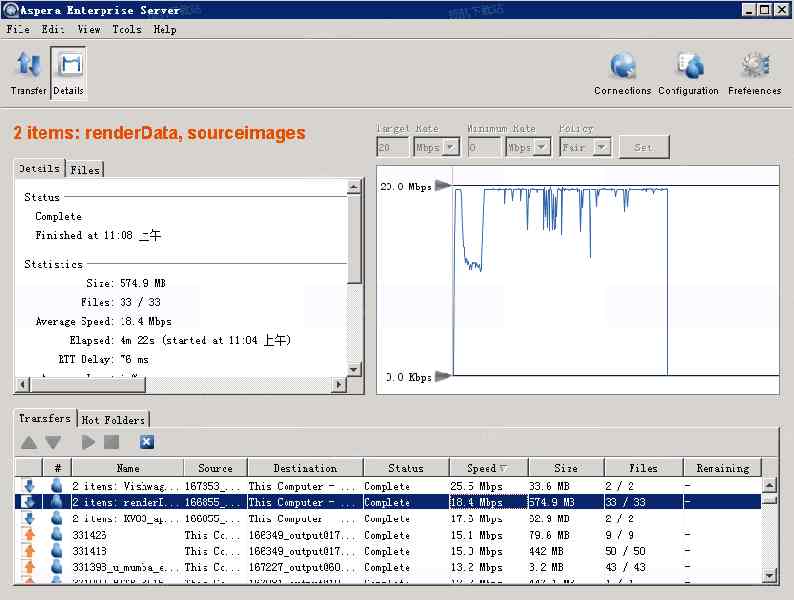Click the Target Rate value field
Screen dimensions: 794x600
[392, 147]
